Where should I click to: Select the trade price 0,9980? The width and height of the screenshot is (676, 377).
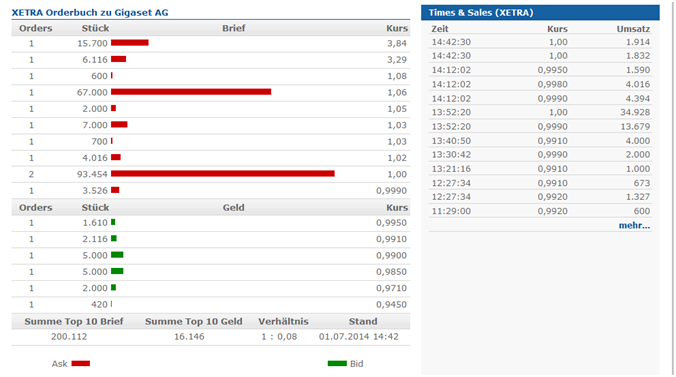click(x=552, y=84)
